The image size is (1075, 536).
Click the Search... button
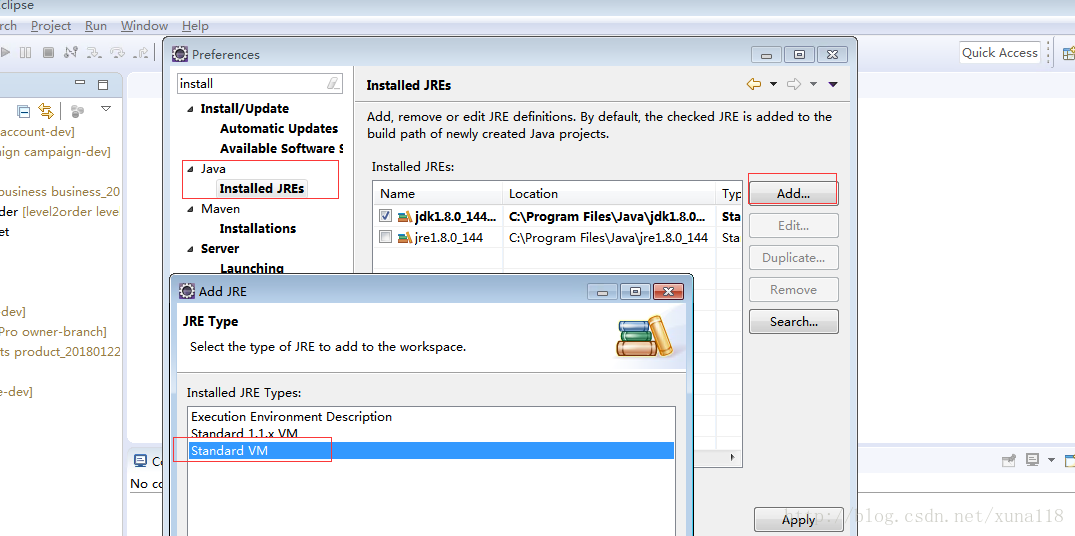(793, 321)
